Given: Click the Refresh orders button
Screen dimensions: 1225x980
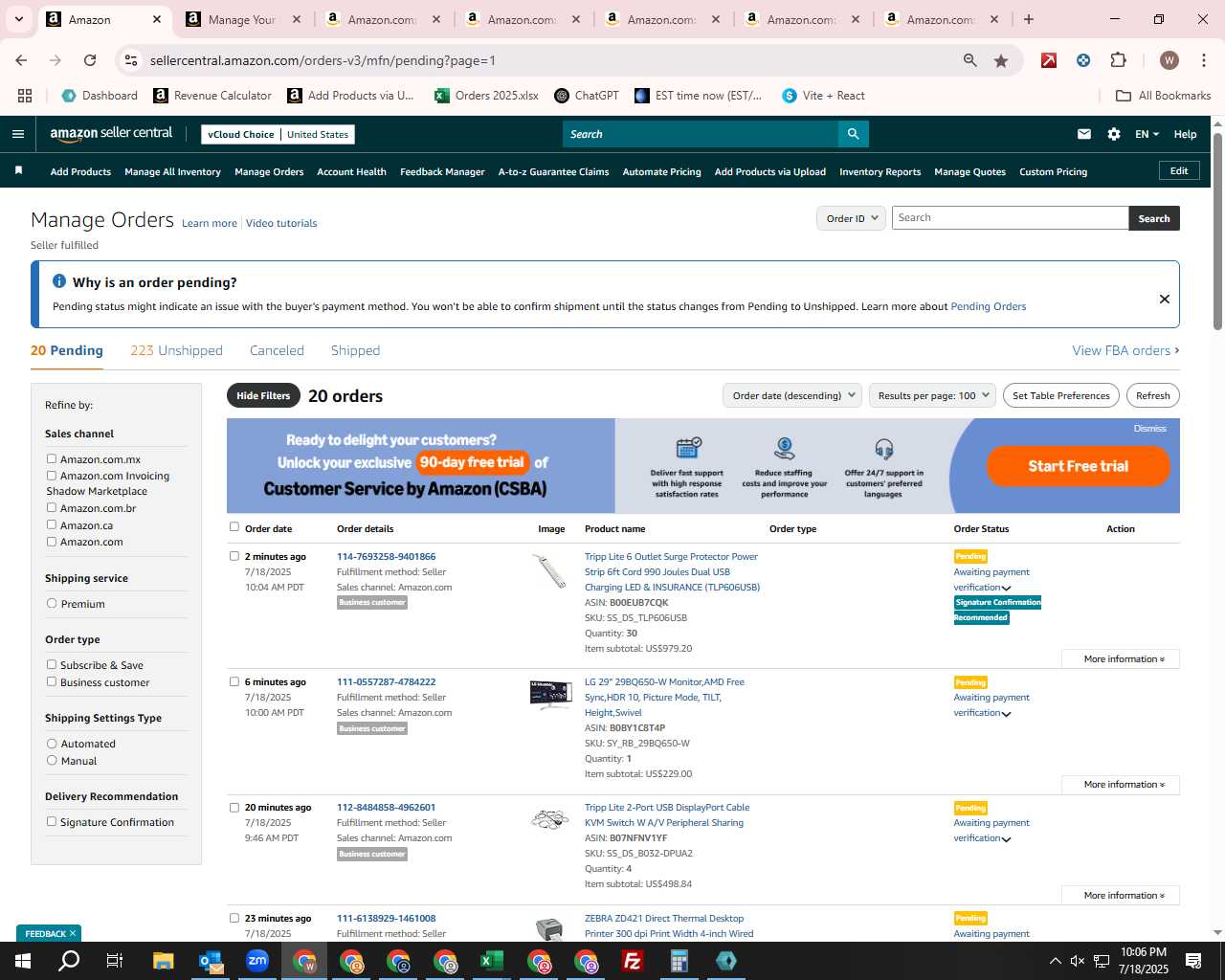Looking at the screenshot, I should pos(1152,395).
